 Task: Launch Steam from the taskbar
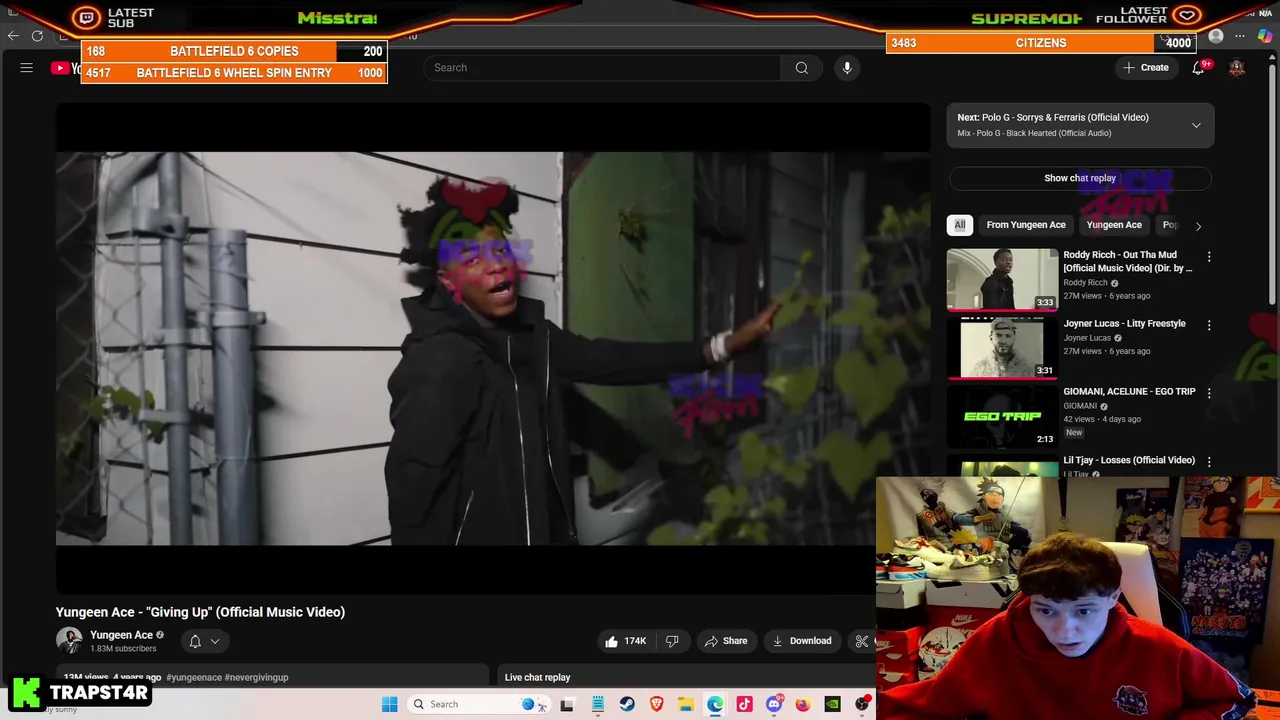click(x=627, y=704)
